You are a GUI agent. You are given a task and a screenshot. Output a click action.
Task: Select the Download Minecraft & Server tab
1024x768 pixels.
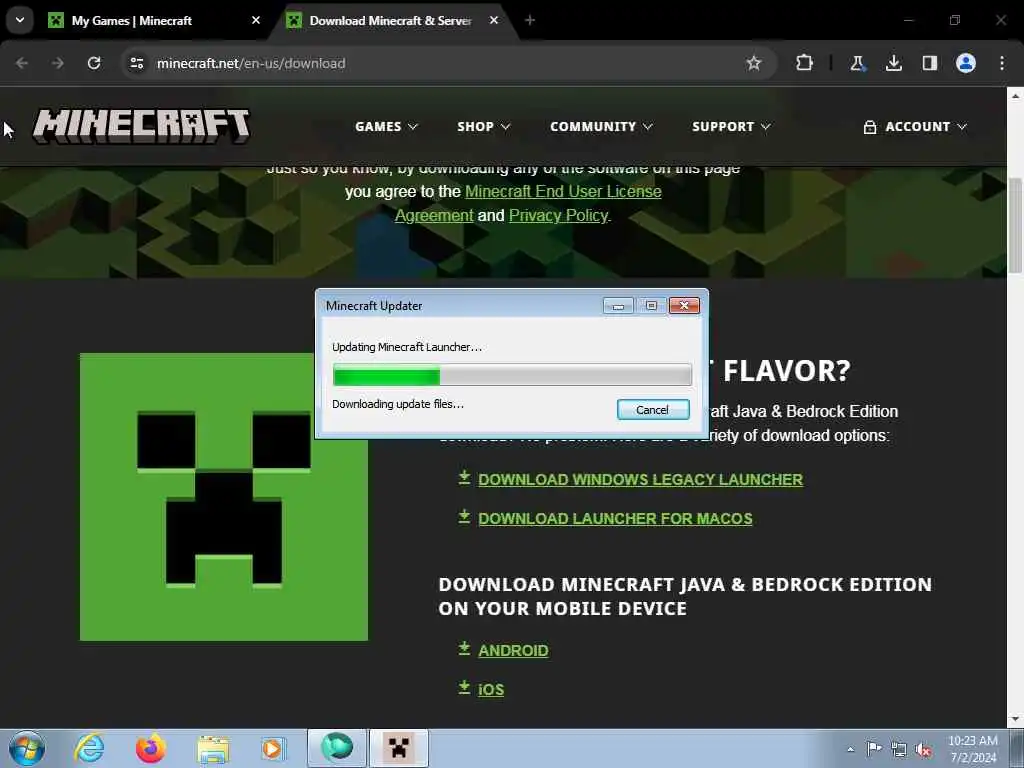tap(394, 20)
